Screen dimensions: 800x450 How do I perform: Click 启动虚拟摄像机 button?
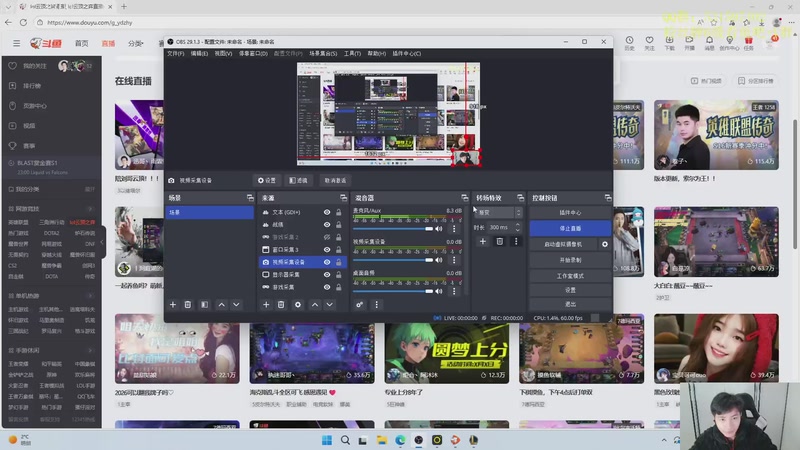coord(563,244)
